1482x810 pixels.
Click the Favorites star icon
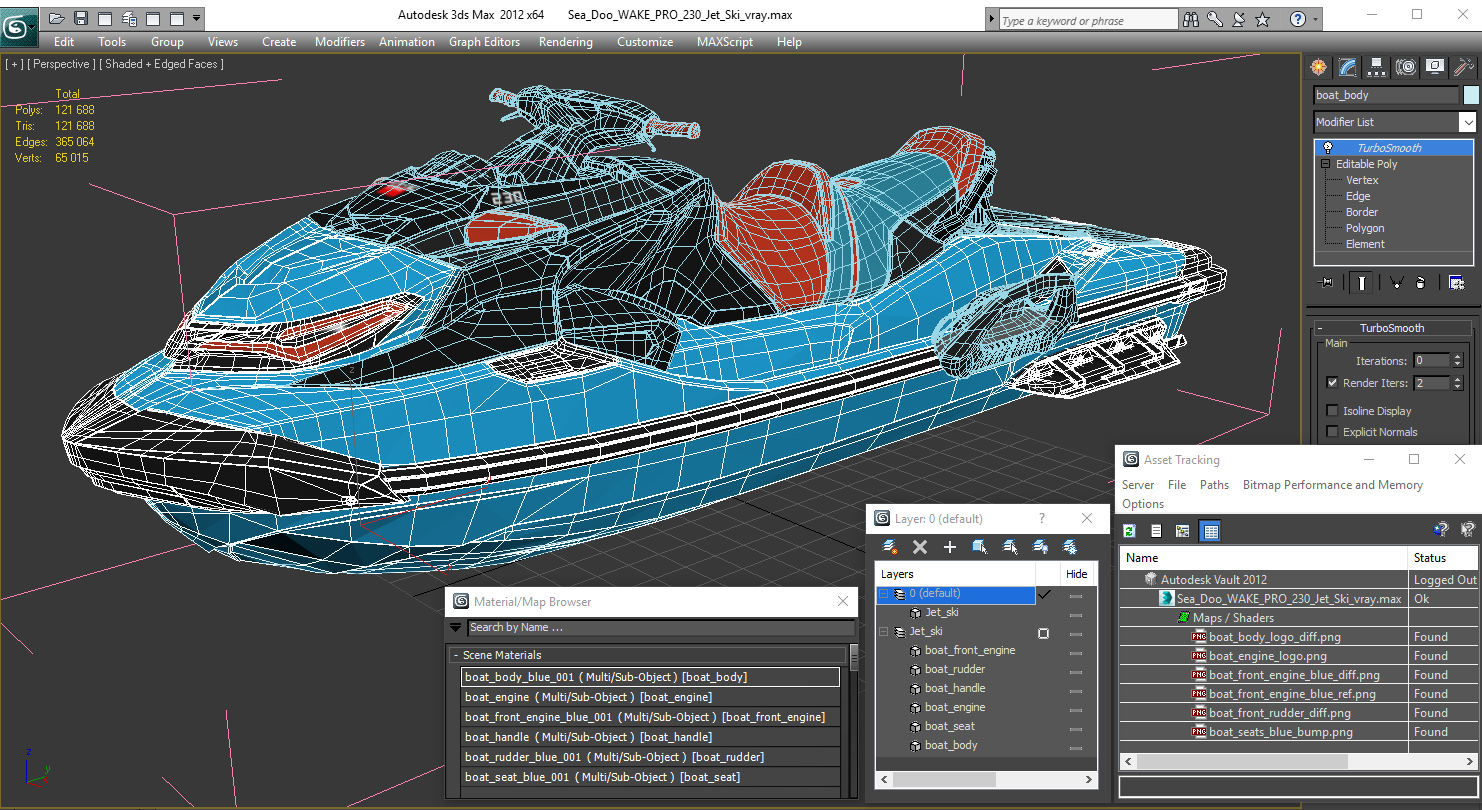coord(1263,19)
